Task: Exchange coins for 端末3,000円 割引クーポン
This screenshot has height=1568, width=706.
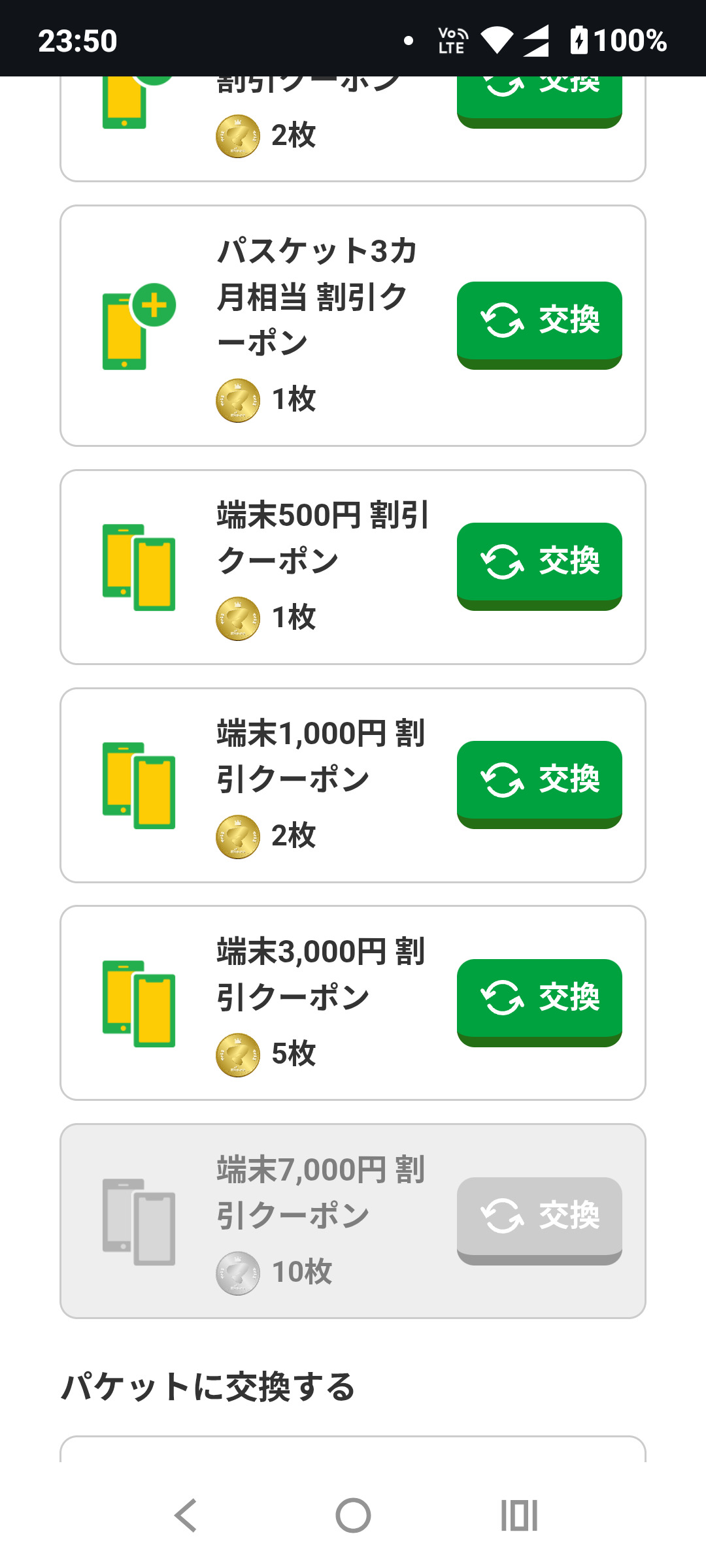Action: (539, 1001)
